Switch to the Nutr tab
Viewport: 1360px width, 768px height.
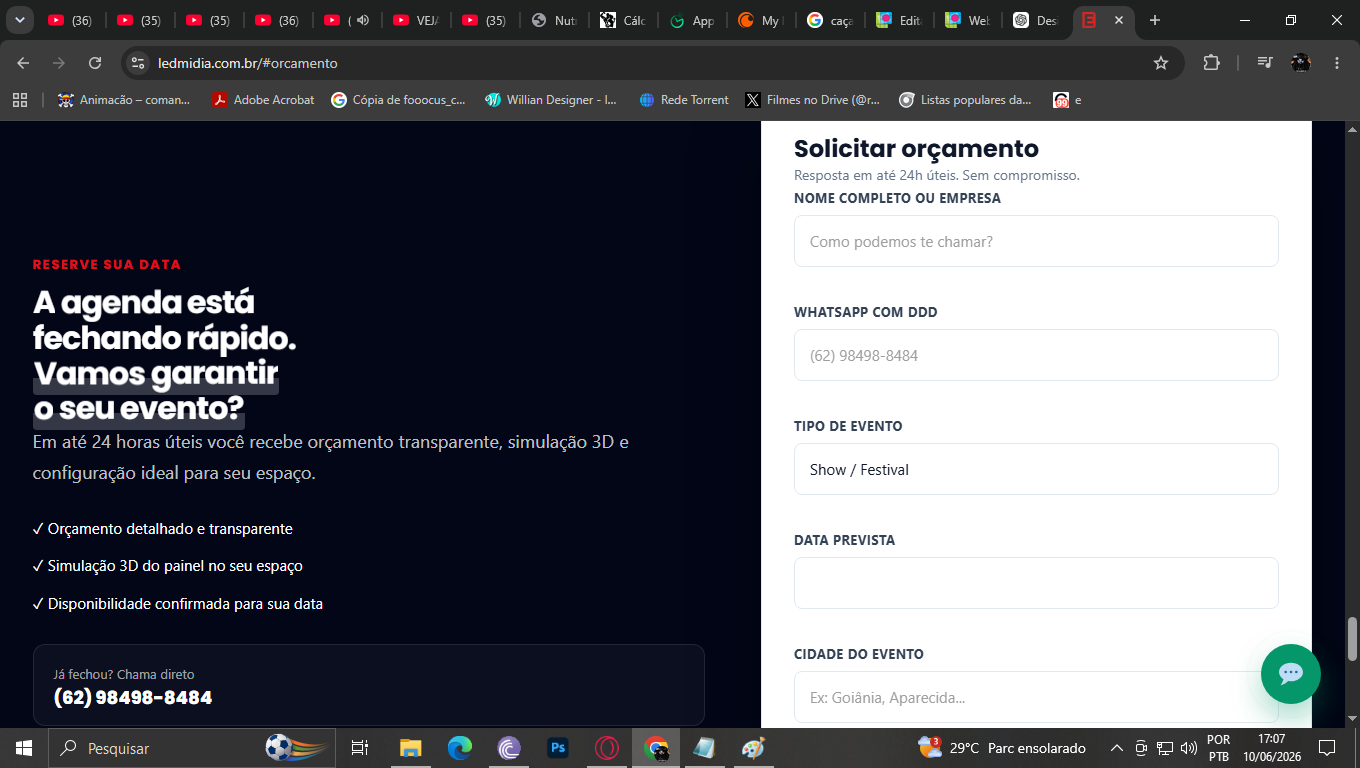[555, 20]
